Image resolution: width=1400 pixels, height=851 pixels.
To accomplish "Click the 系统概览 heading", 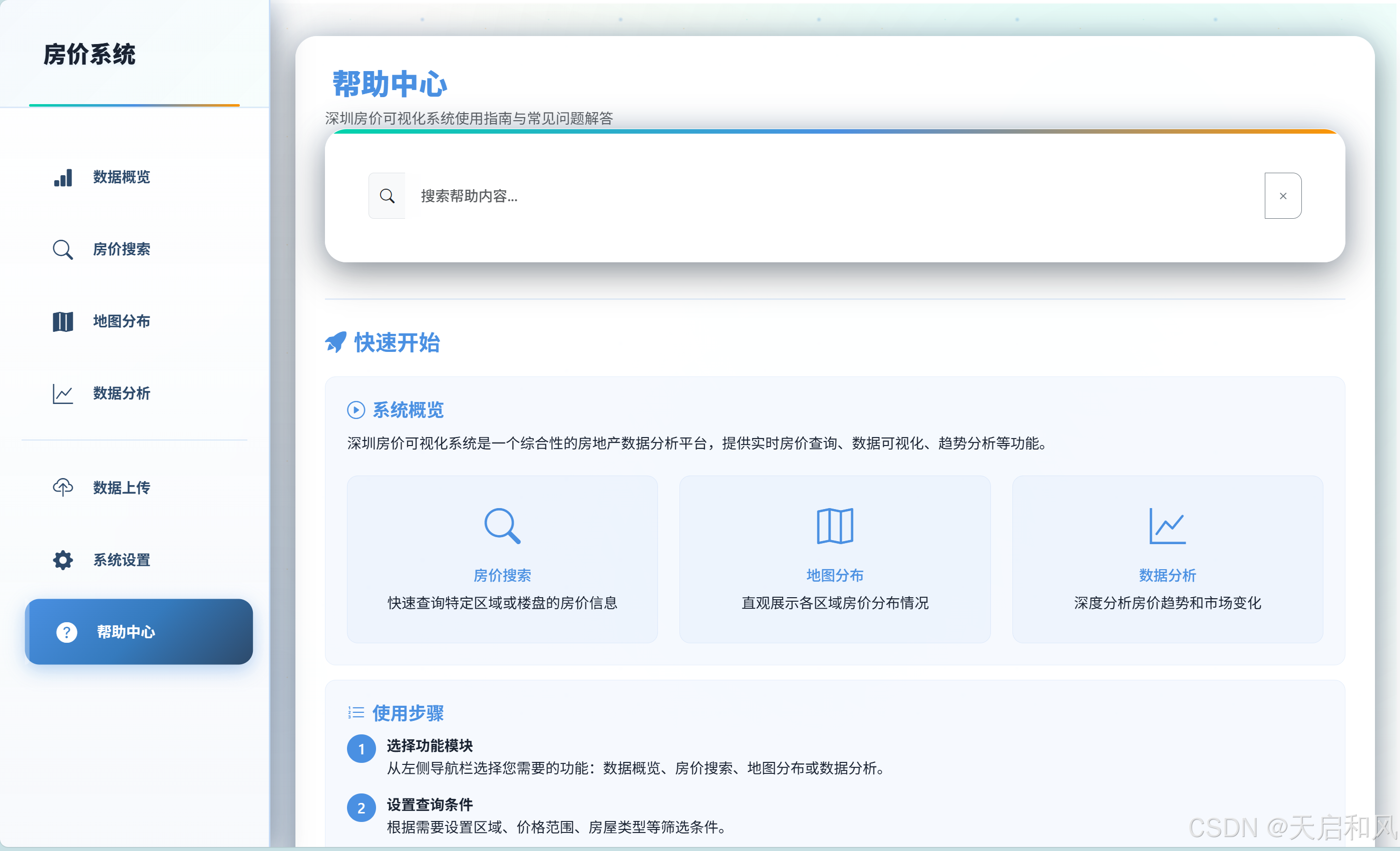I will (408, 409).
